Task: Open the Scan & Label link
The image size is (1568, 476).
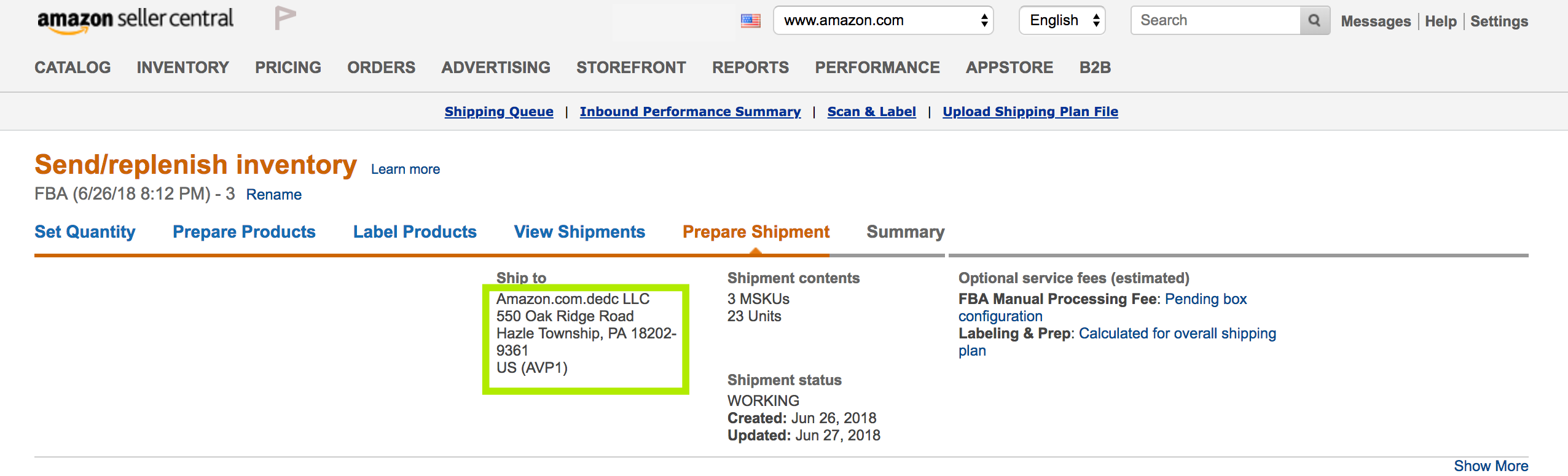Action: [x=871, y=112]
